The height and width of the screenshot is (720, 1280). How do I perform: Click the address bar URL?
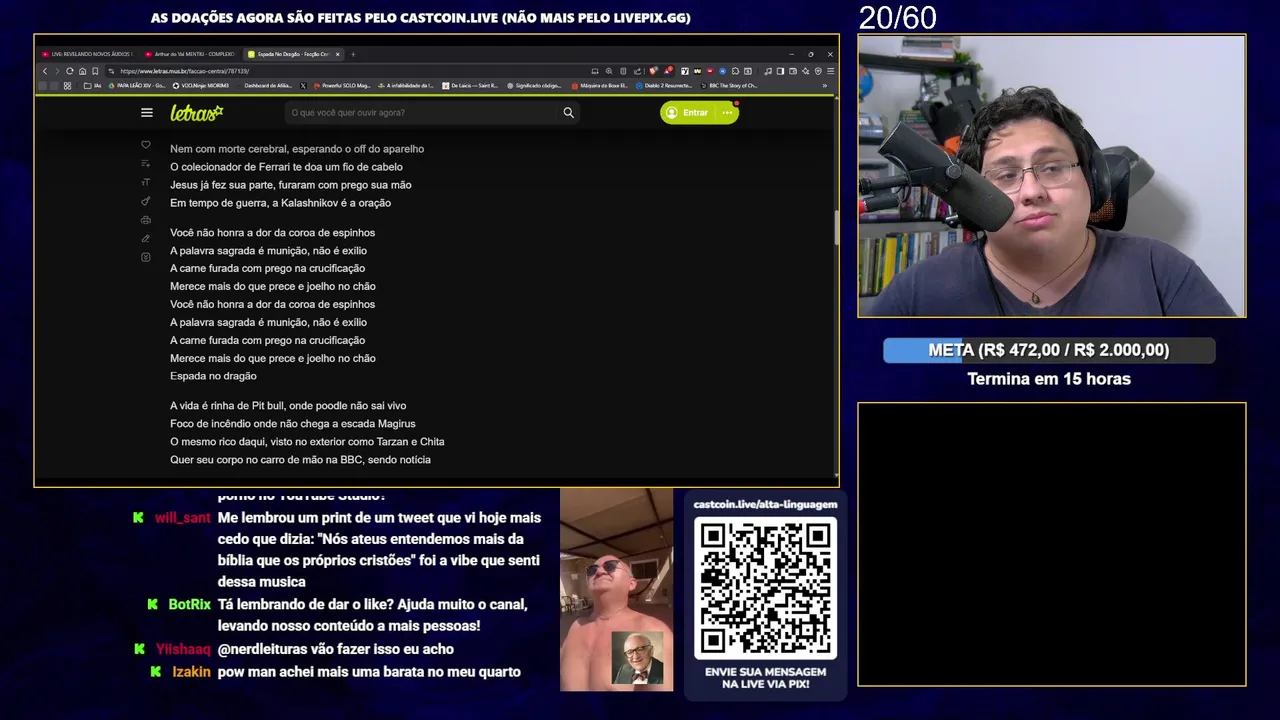(184, 71)
